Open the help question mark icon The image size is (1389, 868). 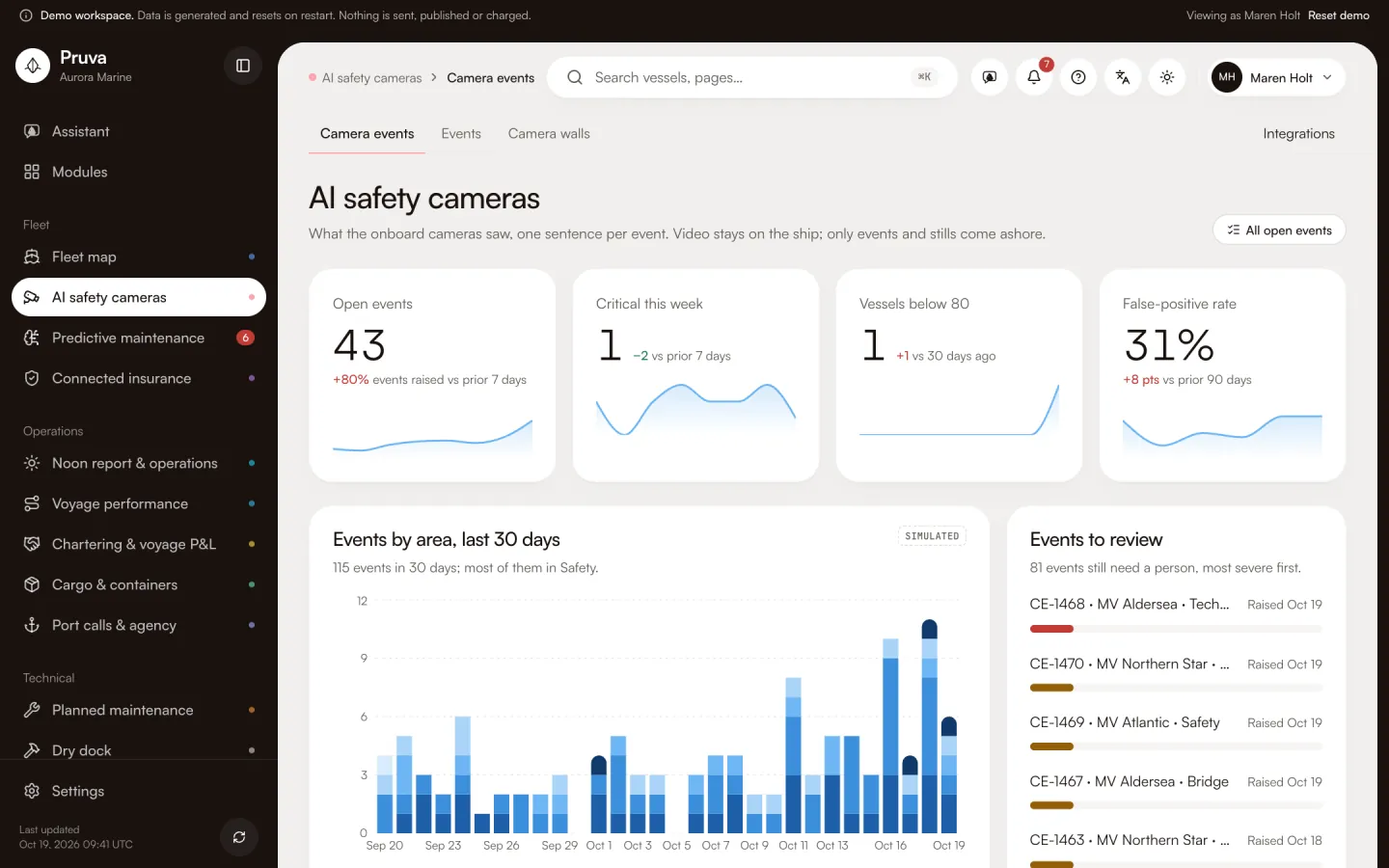tap(1078, 77)
